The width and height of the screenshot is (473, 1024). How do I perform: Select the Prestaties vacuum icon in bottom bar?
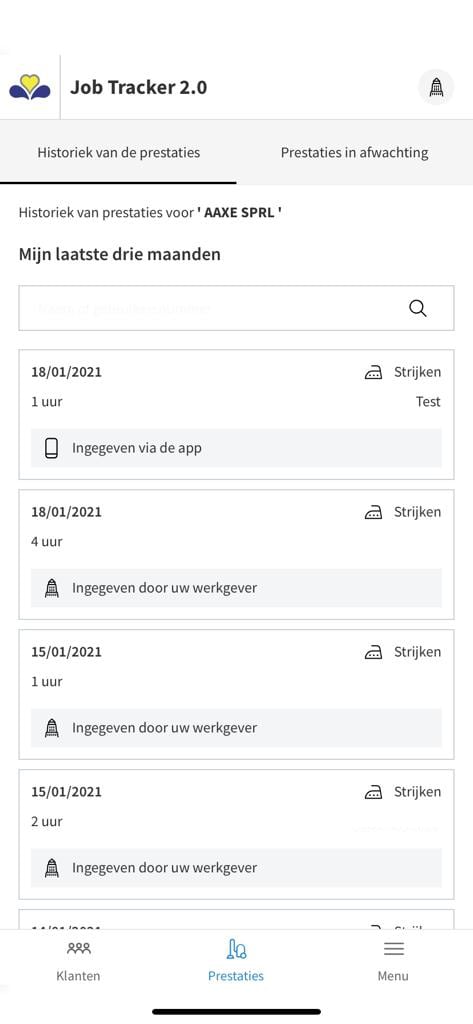[236, 948]
